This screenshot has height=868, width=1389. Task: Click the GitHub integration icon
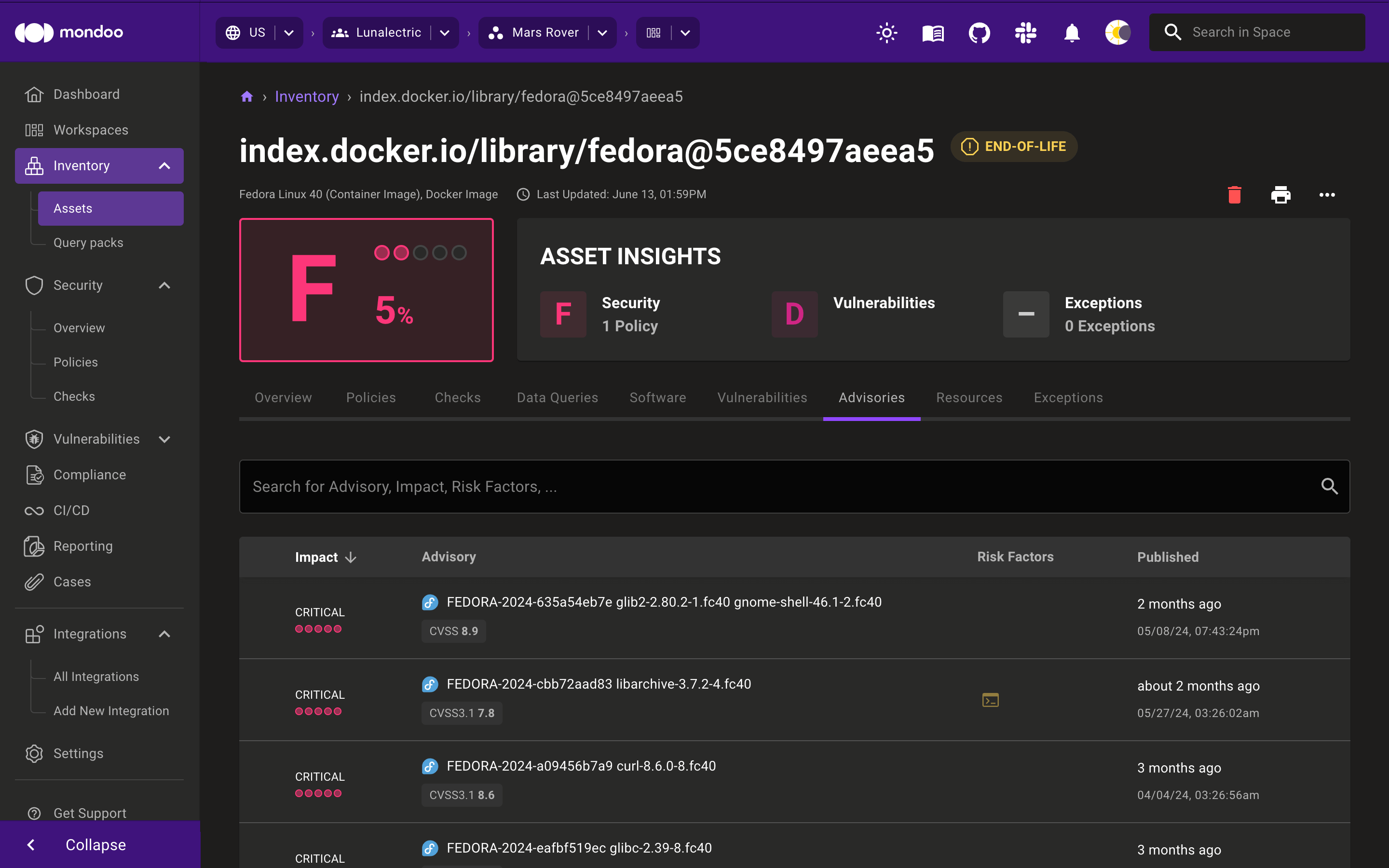point(978,32)
